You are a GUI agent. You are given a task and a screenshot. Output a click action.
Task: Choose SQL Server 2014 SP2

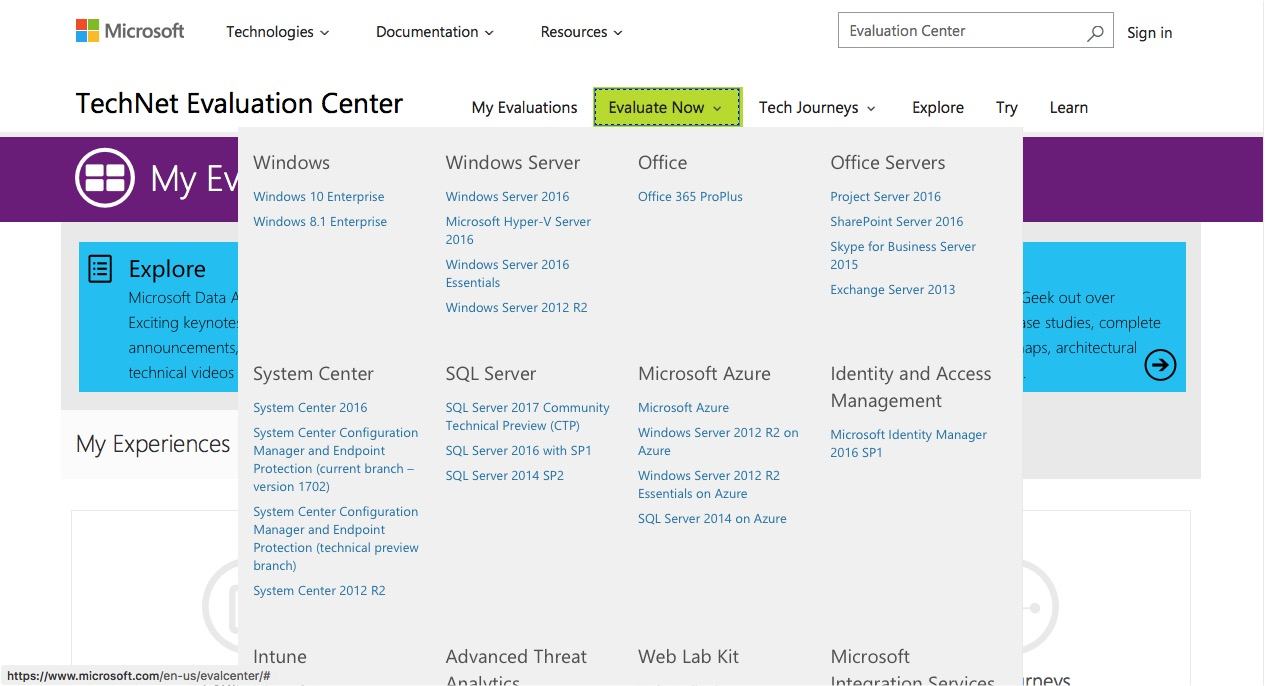(x=505, y=476)
